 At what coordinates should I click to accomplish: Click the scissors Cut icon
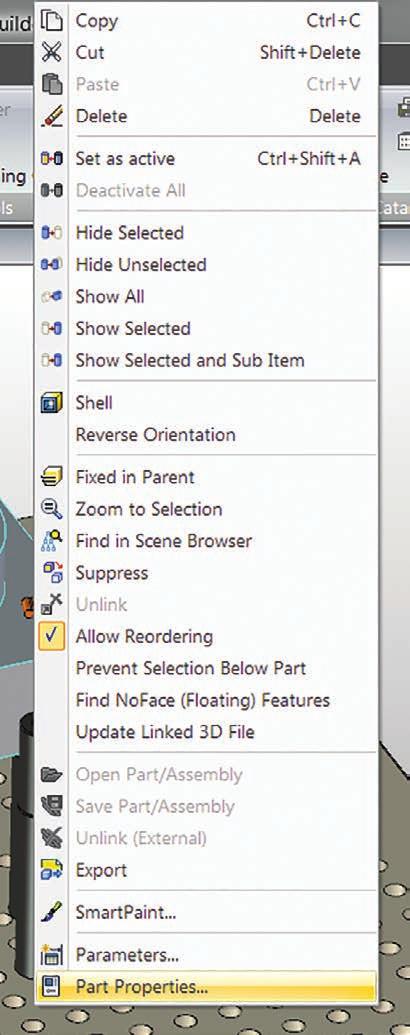(51, 53)
